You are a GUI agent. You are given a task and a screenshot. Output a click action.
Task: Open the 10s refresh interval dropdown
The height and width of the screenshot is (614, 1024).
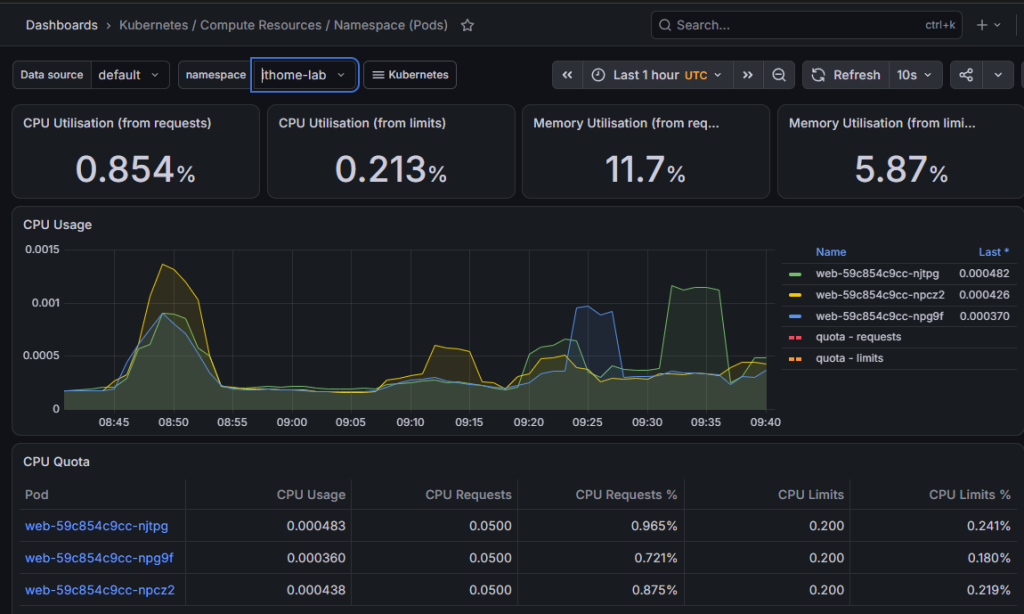(915, 75)
